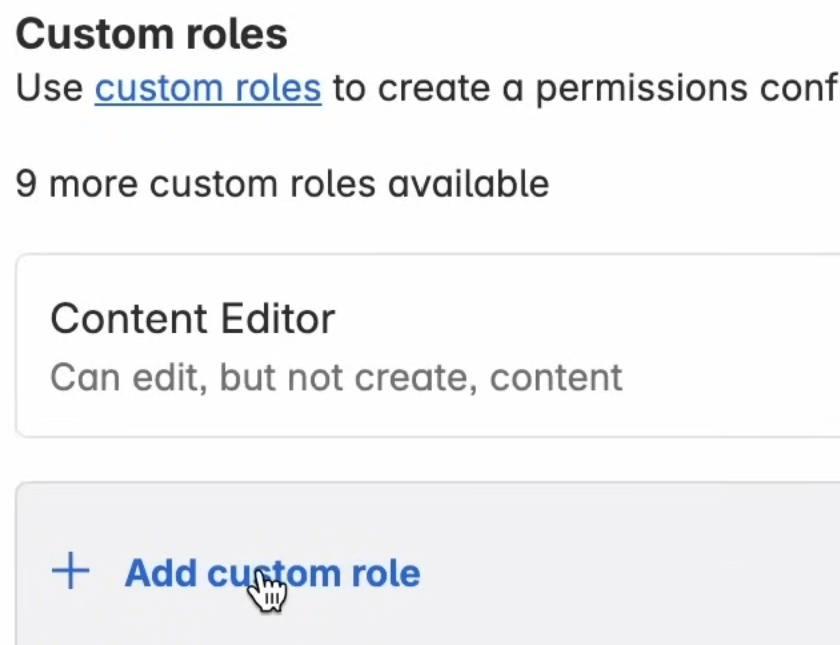Click the word 'Use' before the link
The image size is (840, 645).
click(50, 88)
